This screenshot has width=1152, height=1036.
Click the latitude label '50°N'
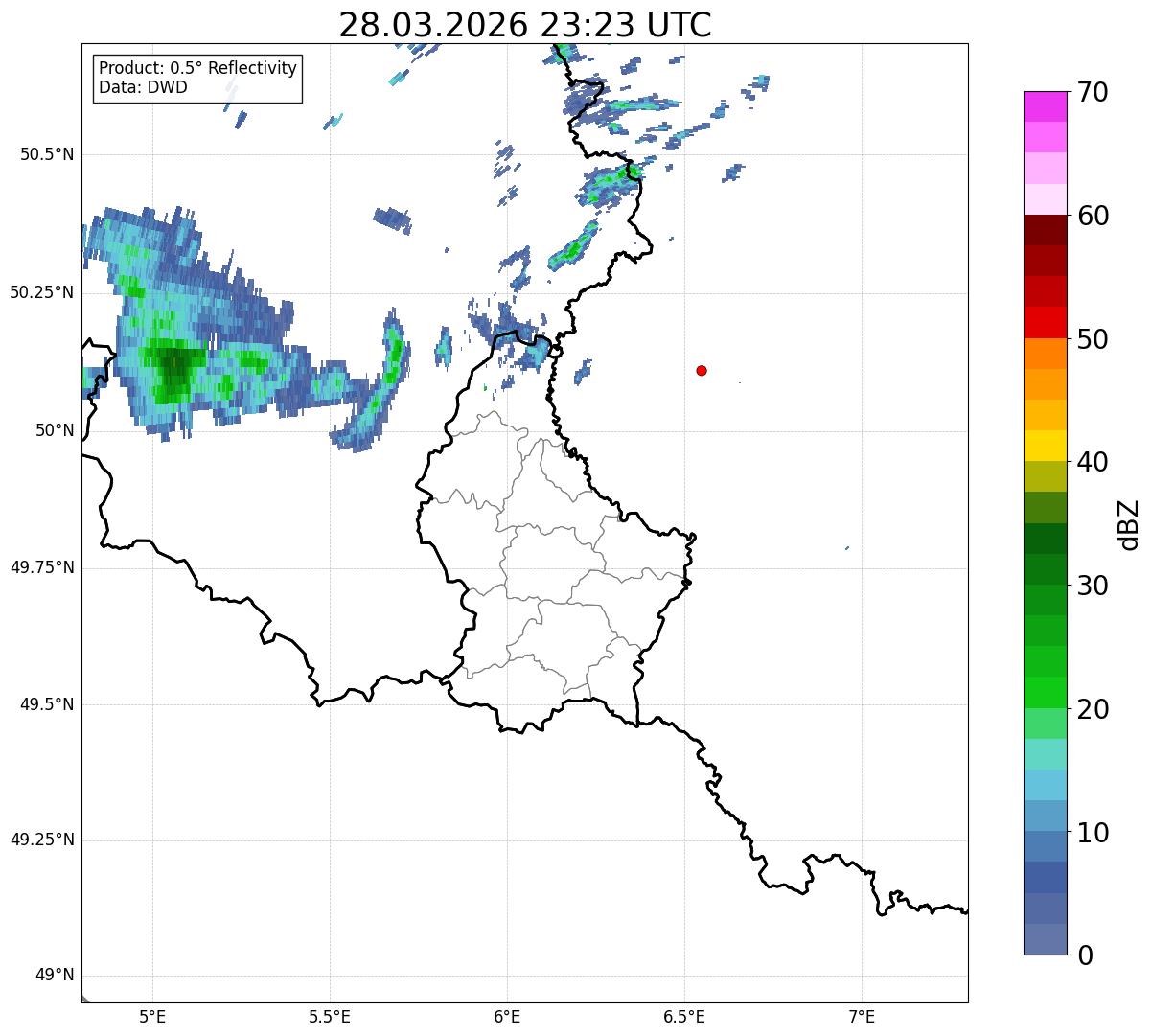55,430
